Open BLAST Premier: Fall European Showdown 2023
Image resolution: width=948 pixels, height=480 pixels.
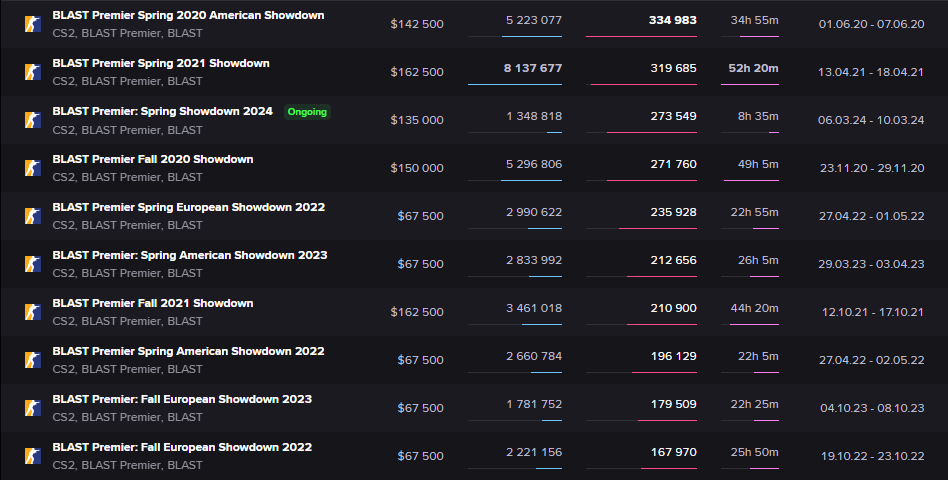[x=182, y=399]
